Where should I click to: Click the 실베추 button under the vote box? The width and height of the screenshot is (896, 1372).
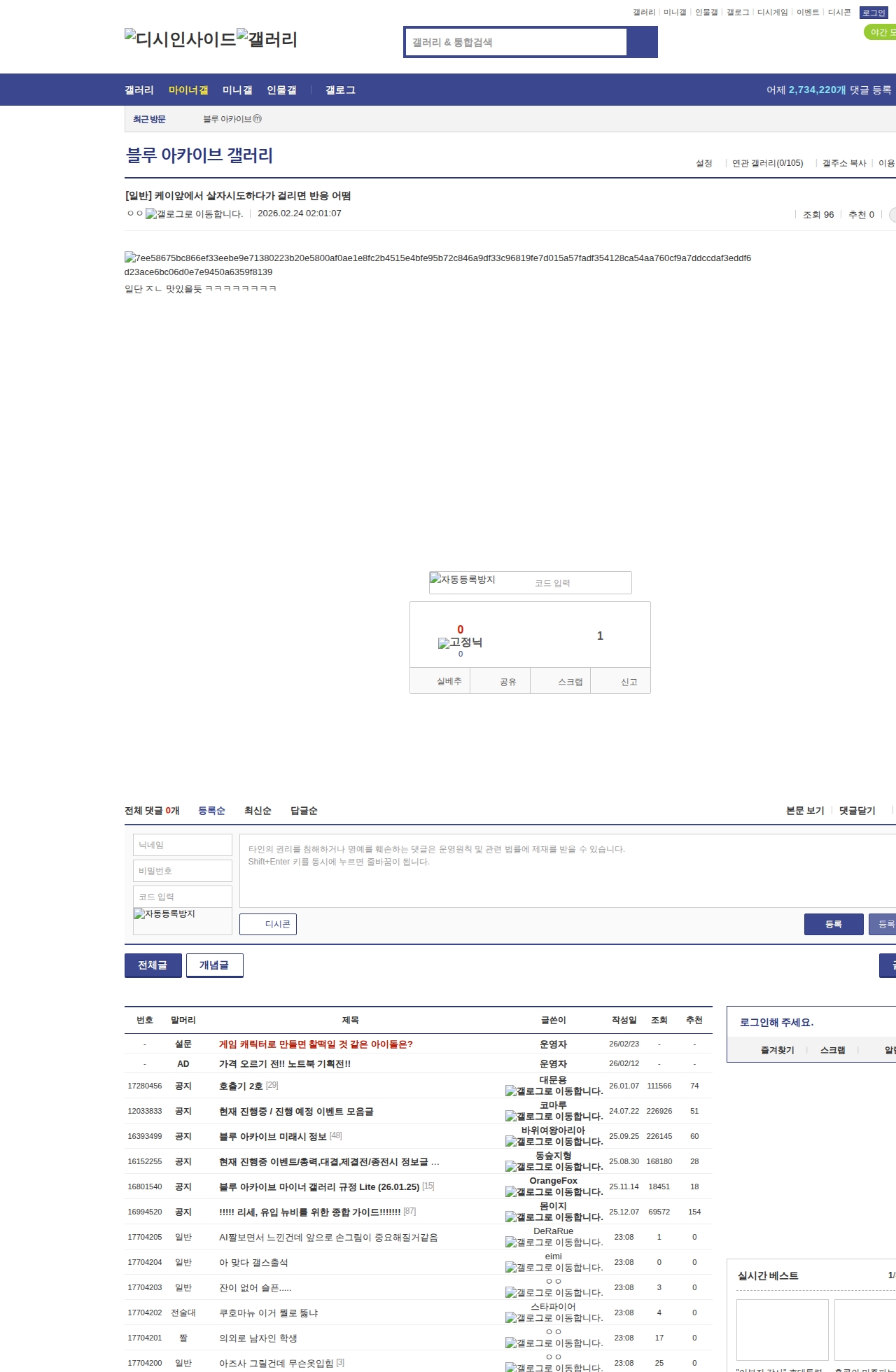(449, 681)
